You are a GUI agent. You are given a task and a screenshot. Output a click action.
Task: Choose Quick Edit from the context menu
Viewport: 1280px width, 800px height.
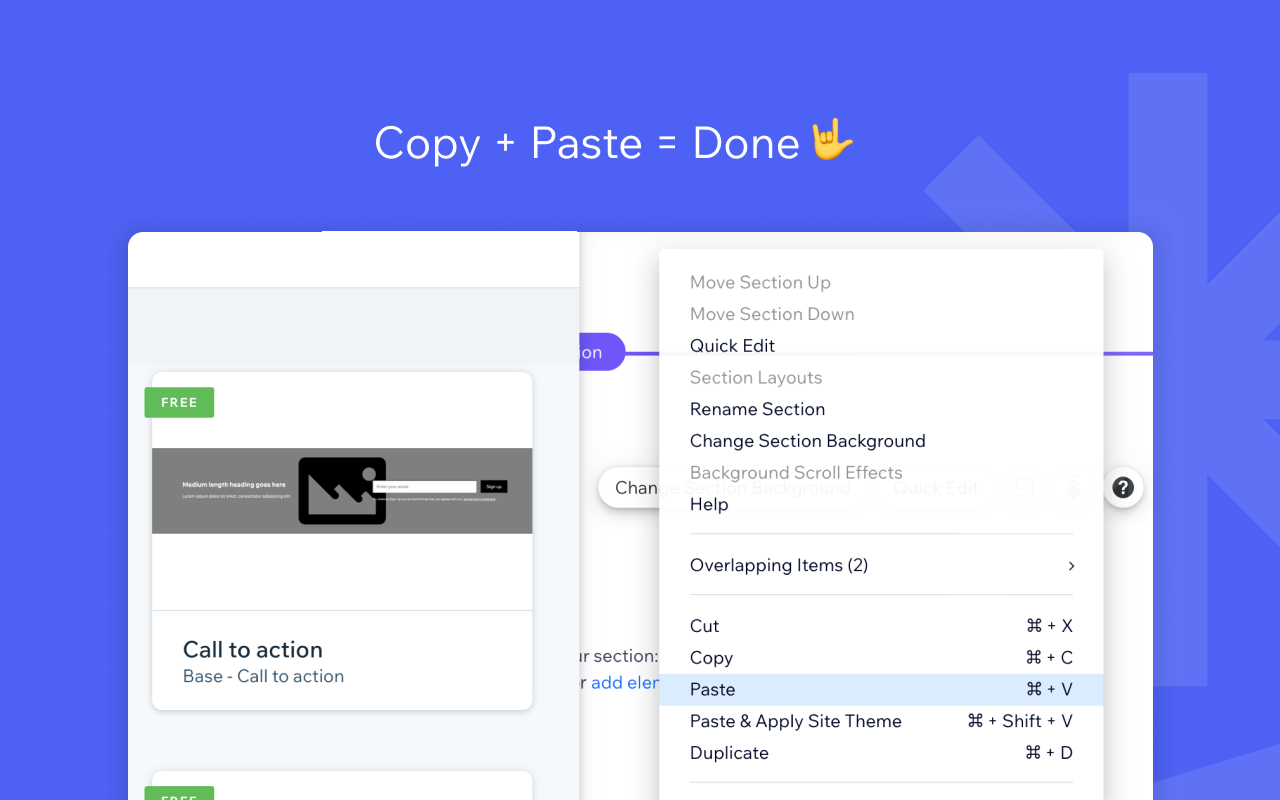click(732, 345)
